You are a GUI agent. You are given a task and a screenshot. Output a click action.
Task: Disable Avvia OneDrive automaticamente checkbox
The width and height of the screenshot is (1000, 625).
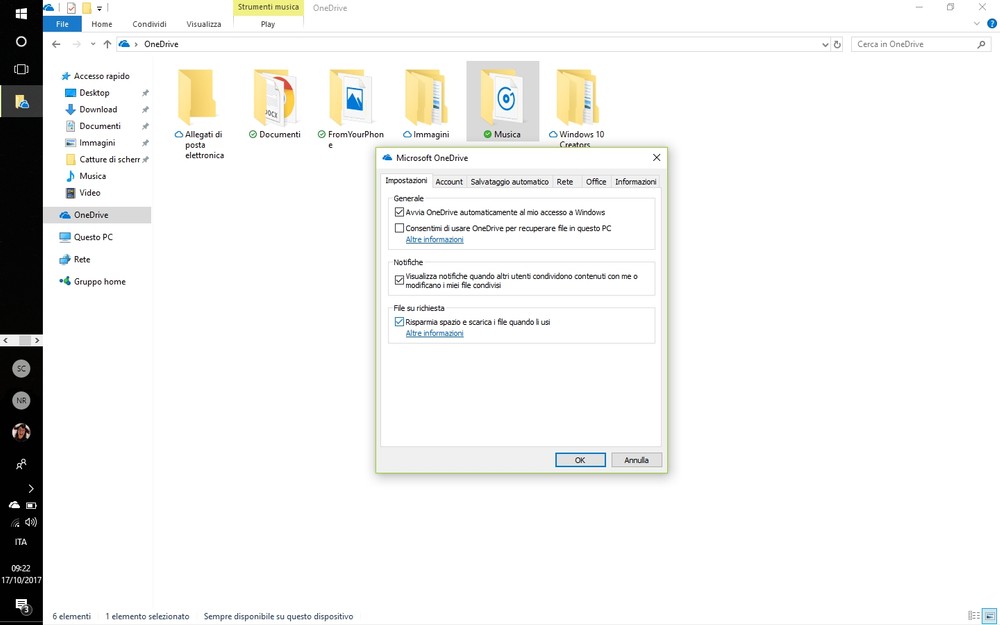[400, 213]
